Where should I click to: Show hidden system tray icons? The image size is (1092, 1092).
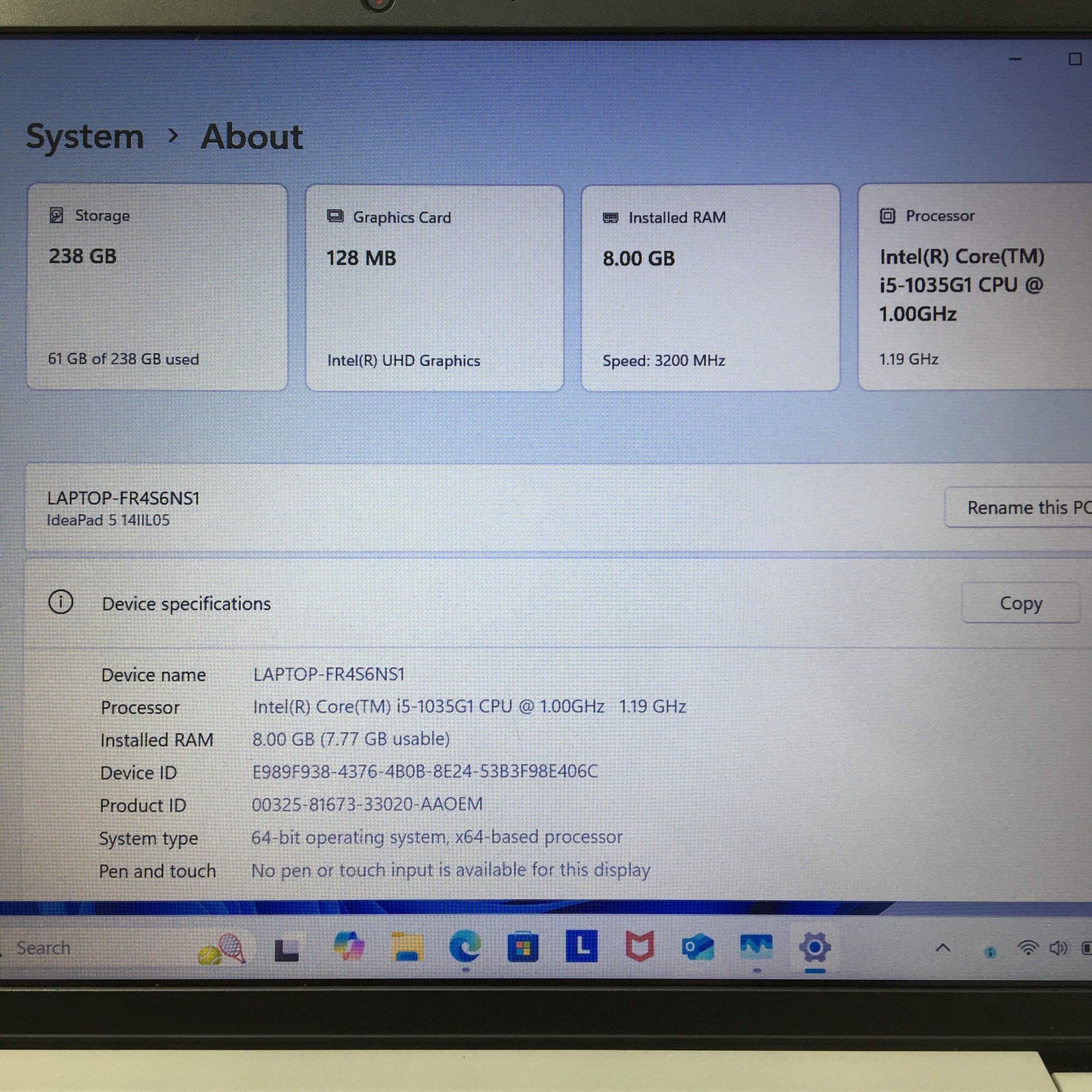pyautogui.click(x=943, y=947)
